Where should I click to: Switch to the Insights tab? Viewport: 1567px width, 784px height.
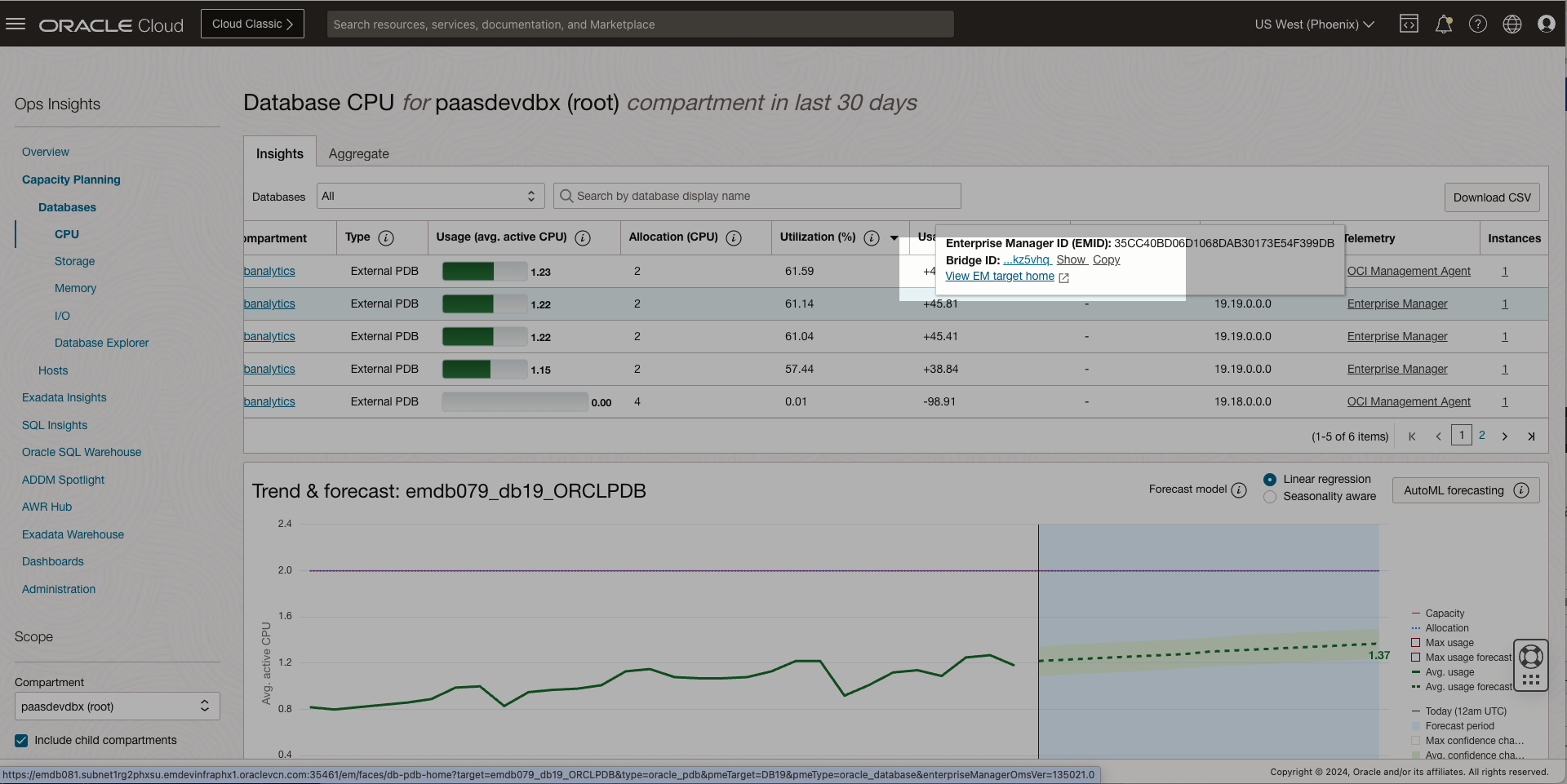pos(280,153)
